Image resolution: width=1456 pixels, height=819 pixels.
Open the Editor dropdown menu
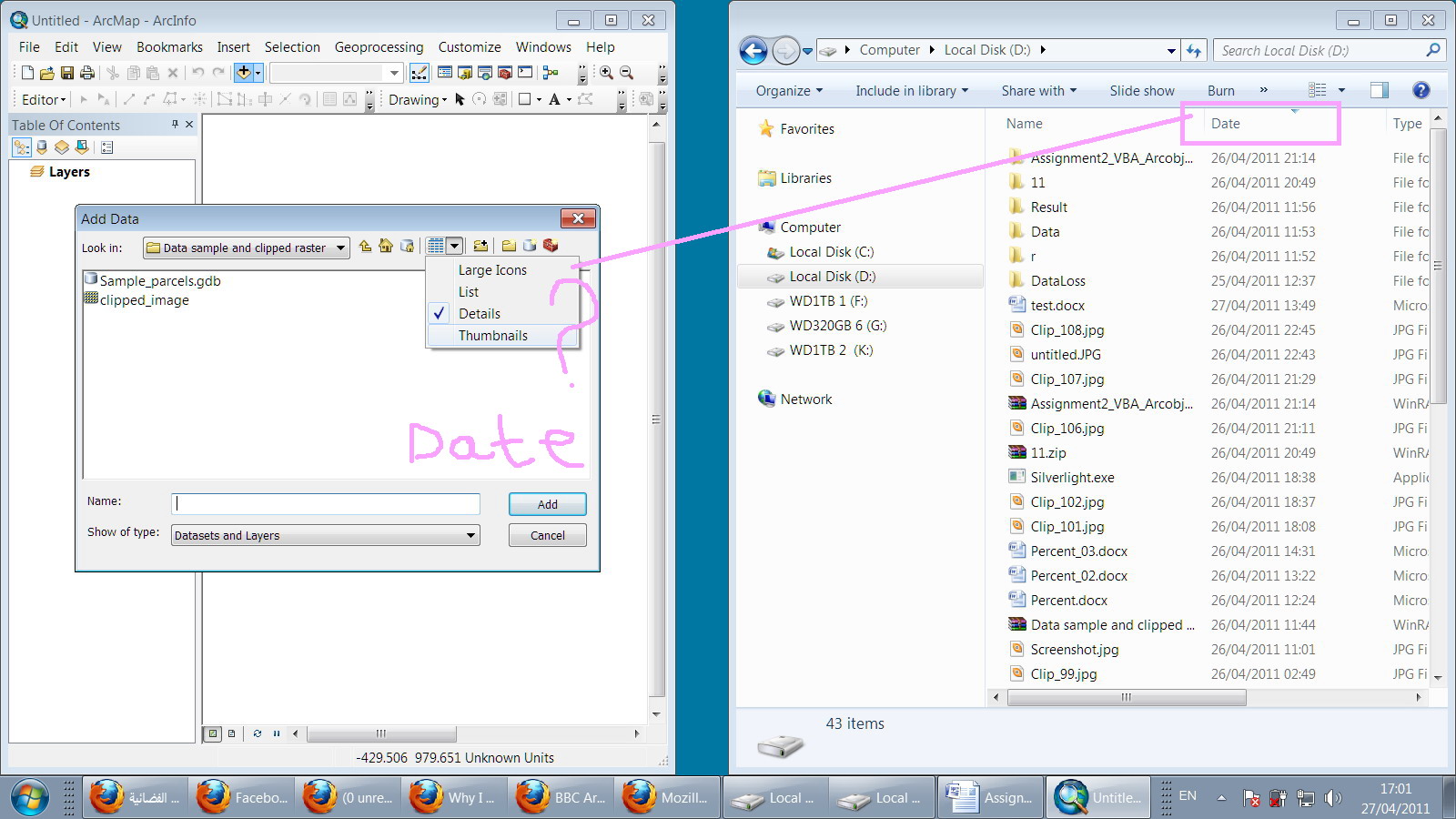(x=44, y=99)
